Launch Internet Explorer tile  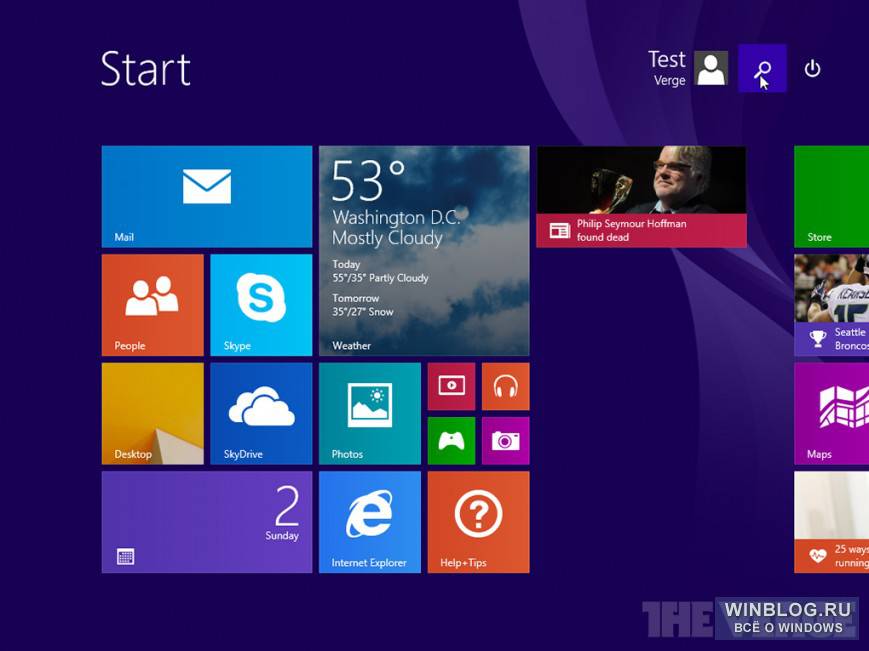coord(370,522)
